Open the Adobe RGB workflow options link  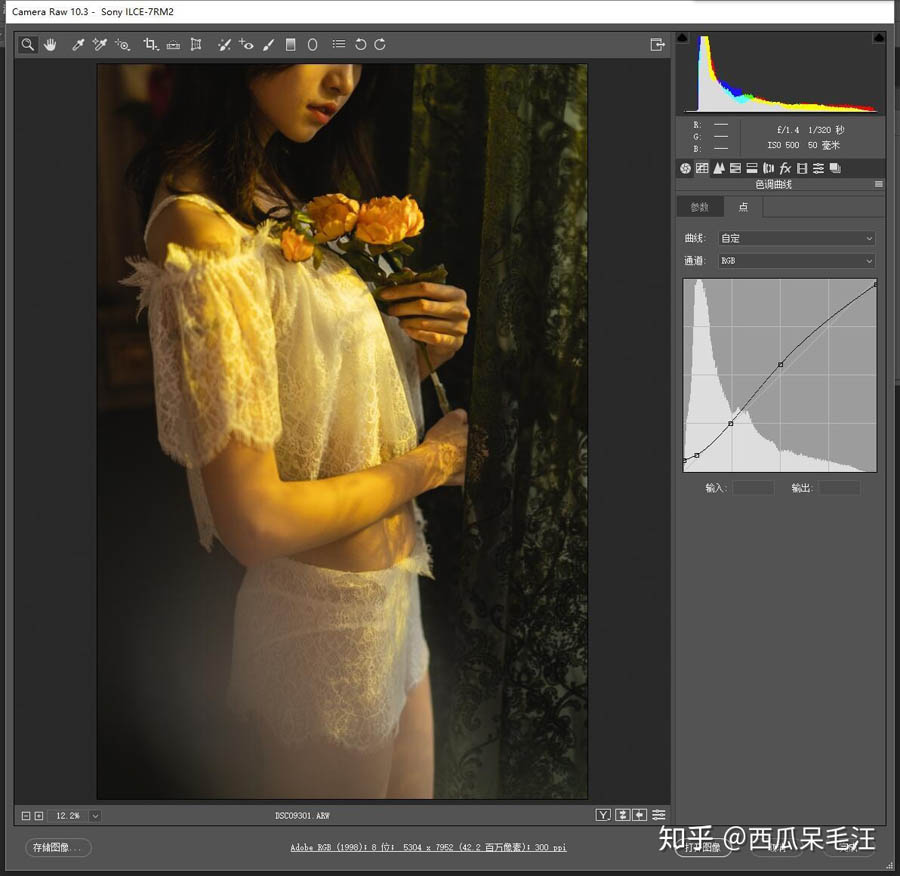pos(428,847)
